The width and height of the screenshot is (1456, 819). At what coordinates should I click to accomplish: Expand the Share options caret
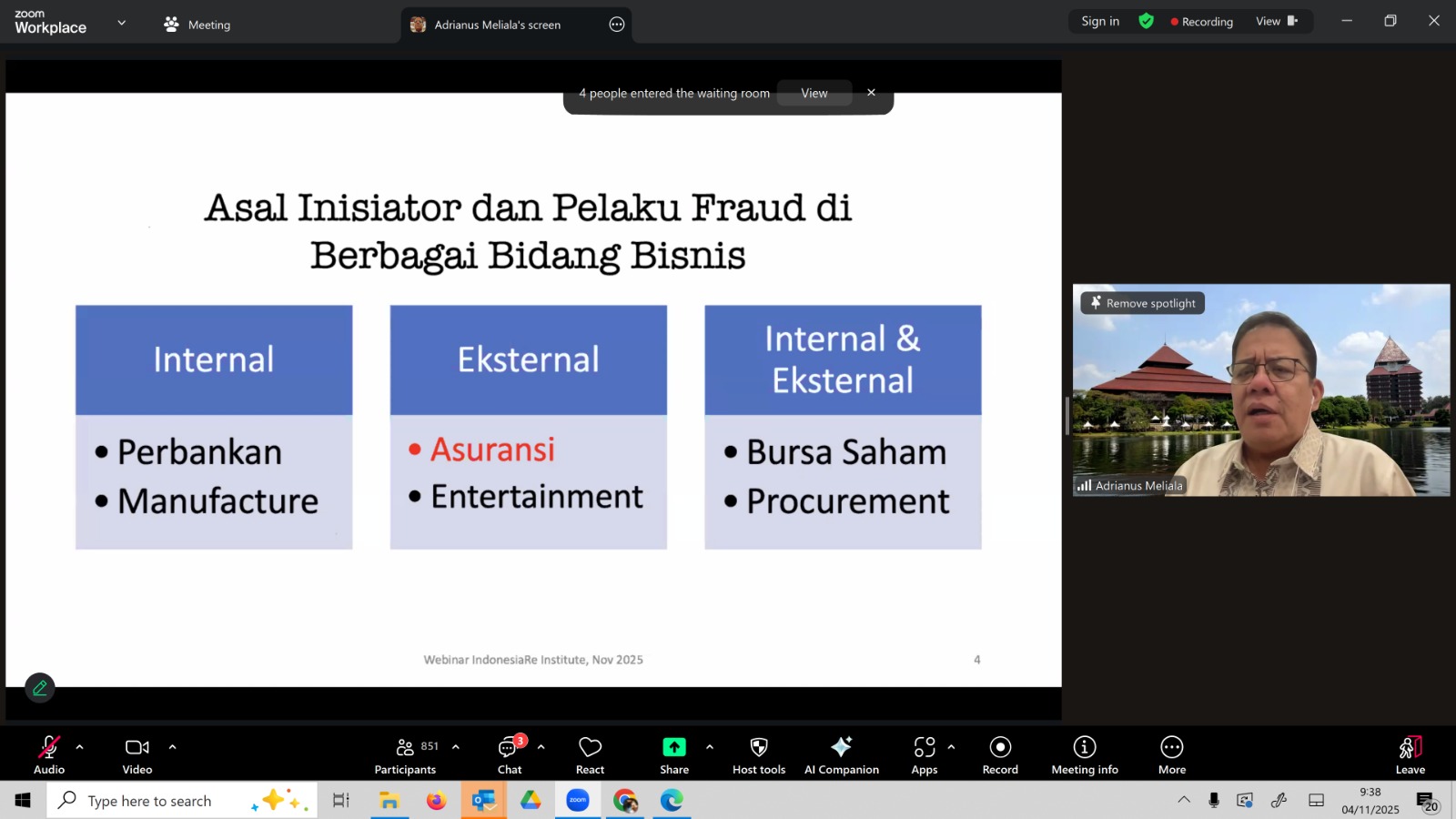pyautogui.click(x=710, y=747)
